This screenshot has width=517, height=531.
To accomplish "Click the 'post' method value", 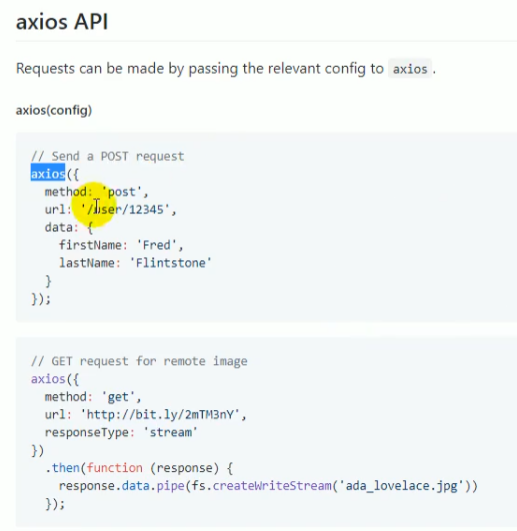I will (122, 192).
